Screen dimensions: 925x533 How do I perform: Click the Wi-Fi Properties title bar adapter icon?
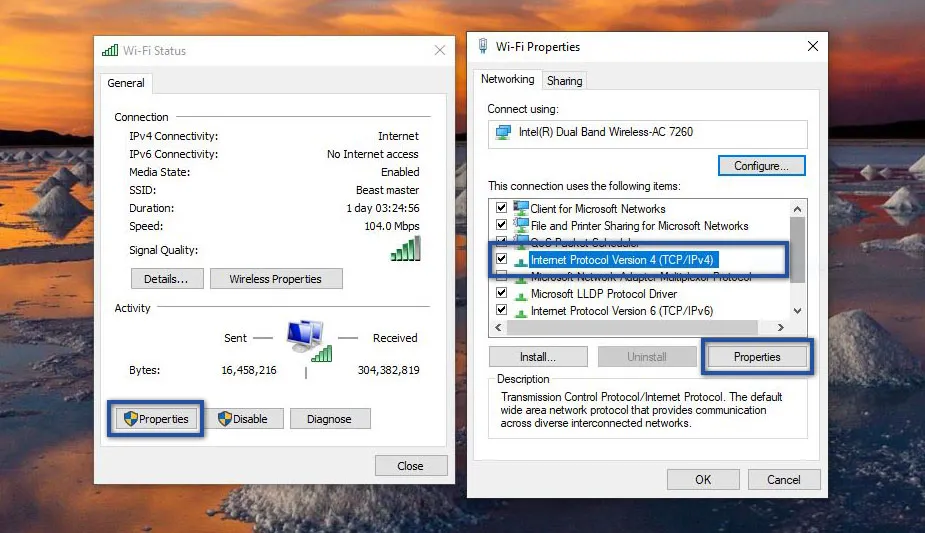click(x=483, y=46)
